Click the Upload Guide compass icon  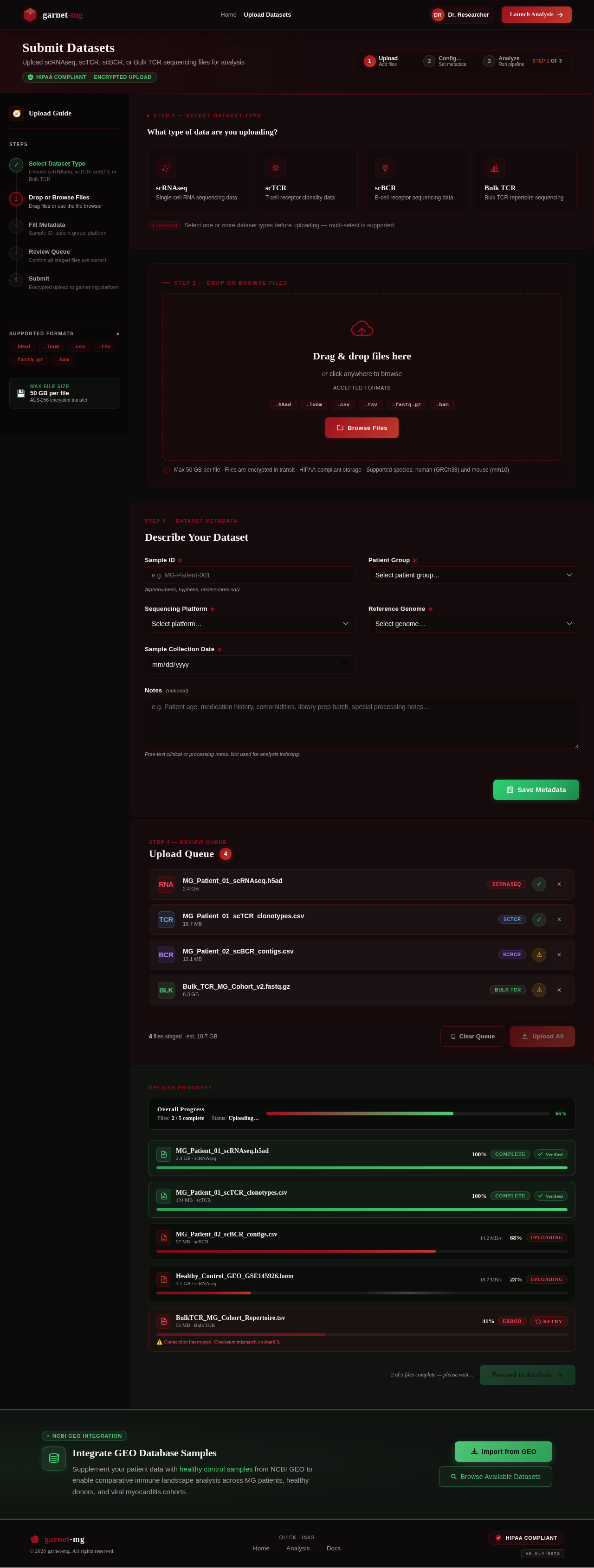tap(16, 113)
